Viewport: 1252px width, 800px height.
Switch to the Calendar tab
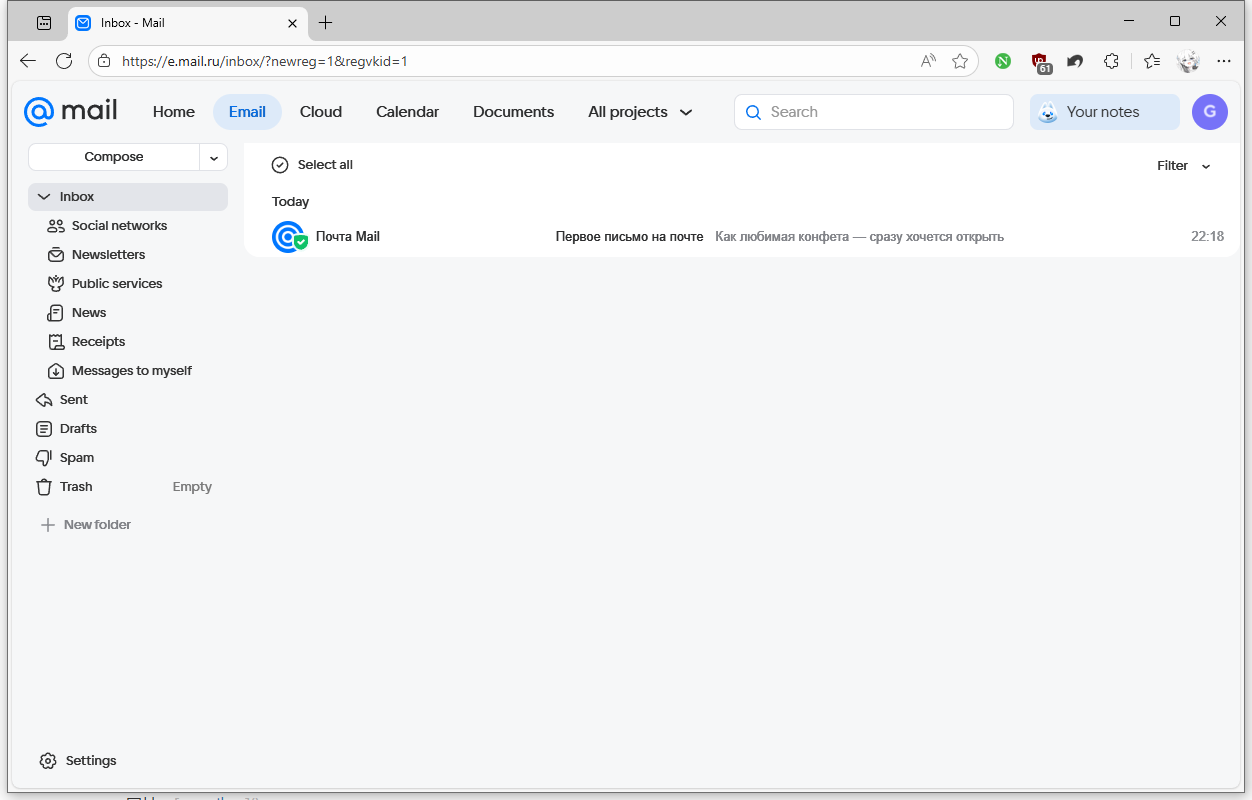[x=407, y=112]
